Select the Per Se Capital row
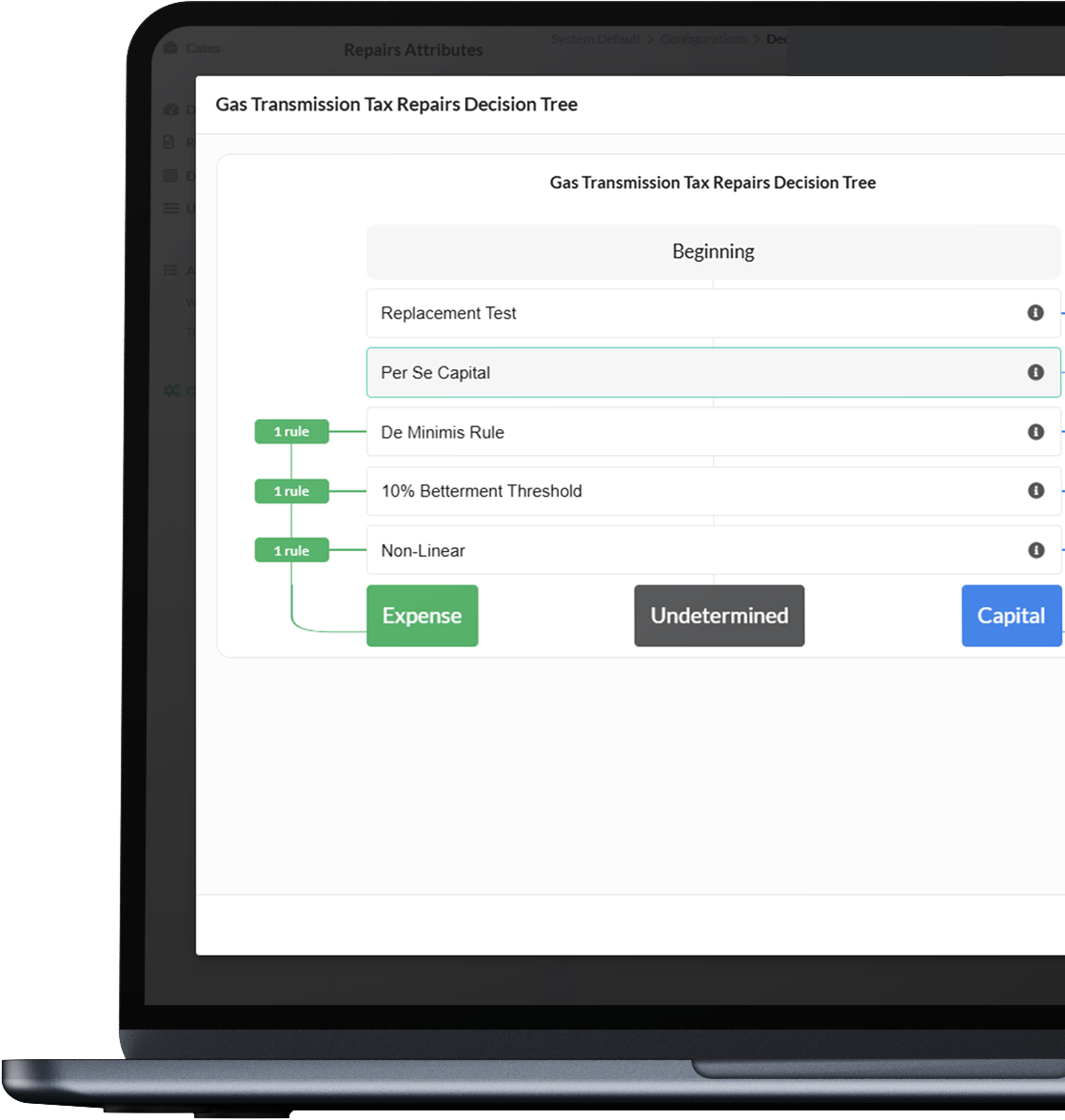1065x1120 pixels. pyautogui.click(x=714, y=372)
